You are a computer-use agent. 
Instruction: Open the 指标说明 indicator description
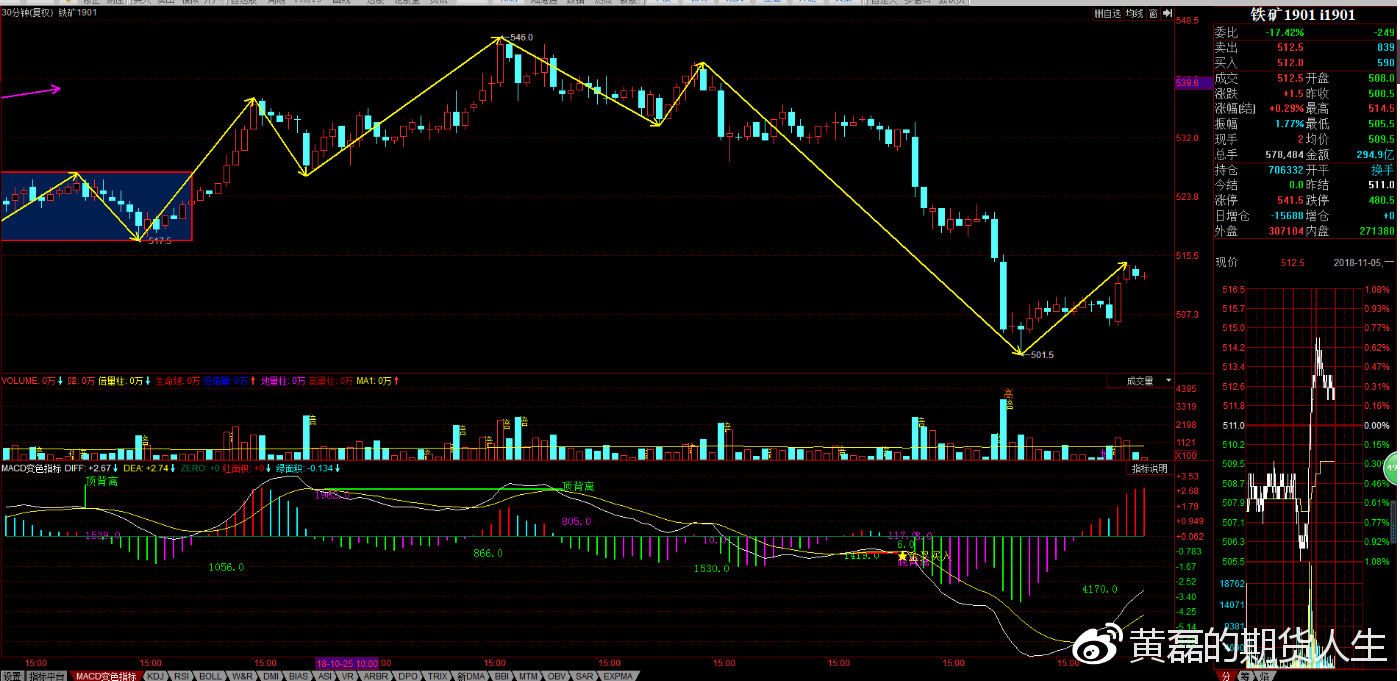[x=1149, y=468]
